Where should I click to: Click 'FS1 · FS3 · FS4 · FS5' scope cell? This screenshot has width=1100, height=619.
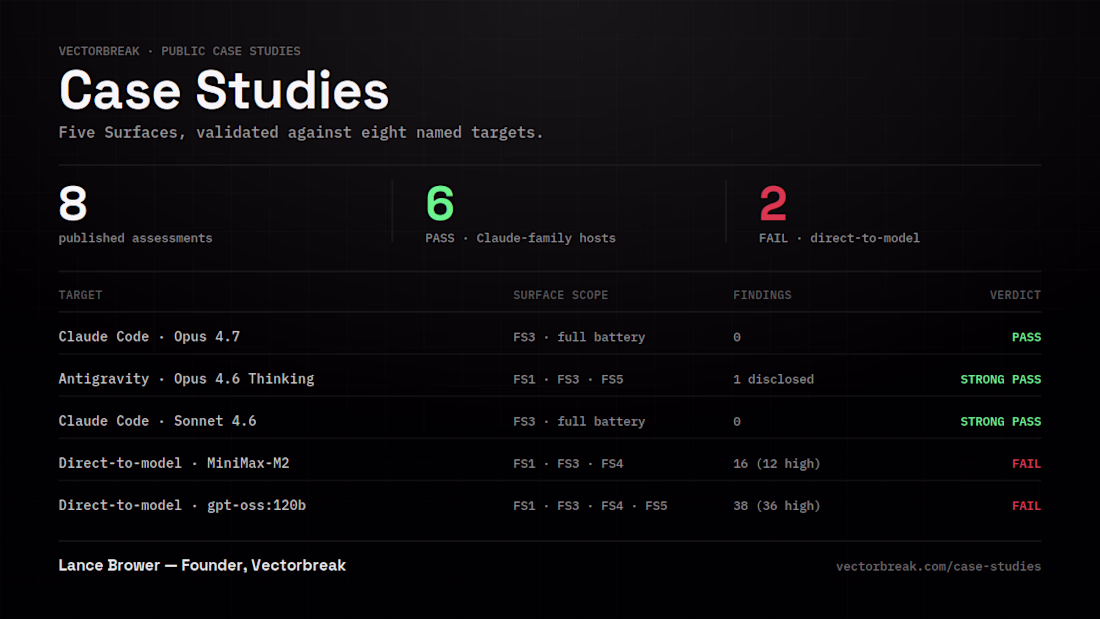pos(590,506)
